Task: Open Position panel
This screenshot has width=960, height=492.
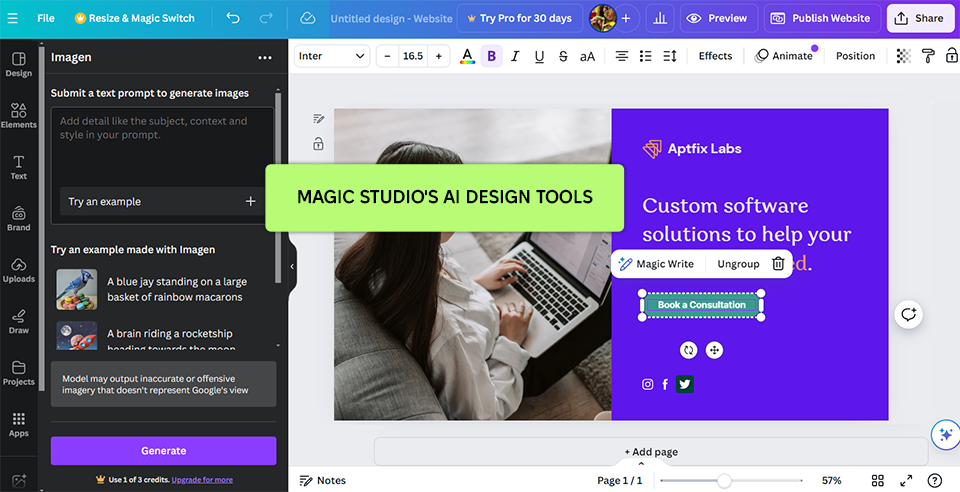Action: click(855, 56)
